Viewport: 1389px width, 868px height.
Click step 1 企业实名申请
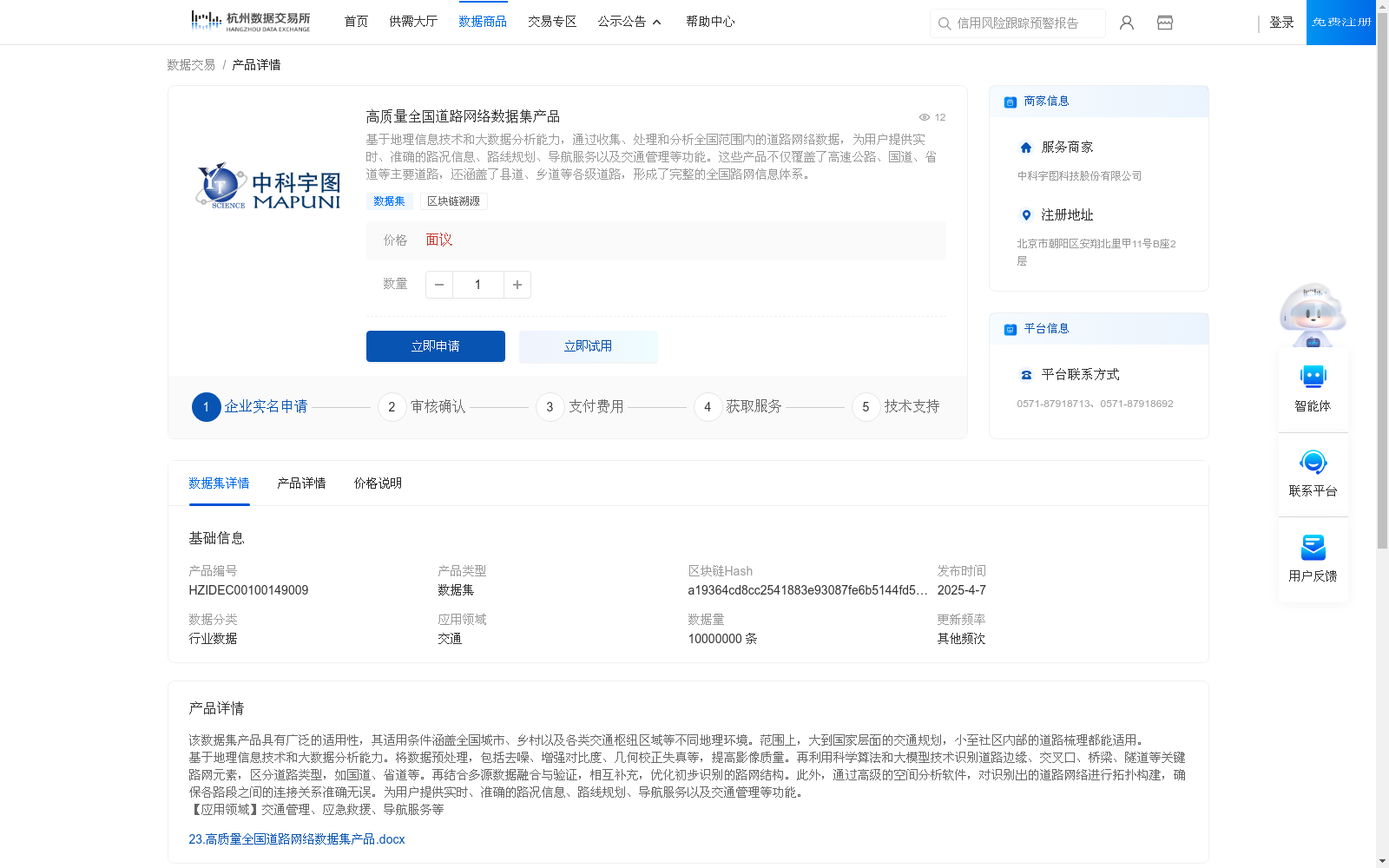tap(250, 406)
